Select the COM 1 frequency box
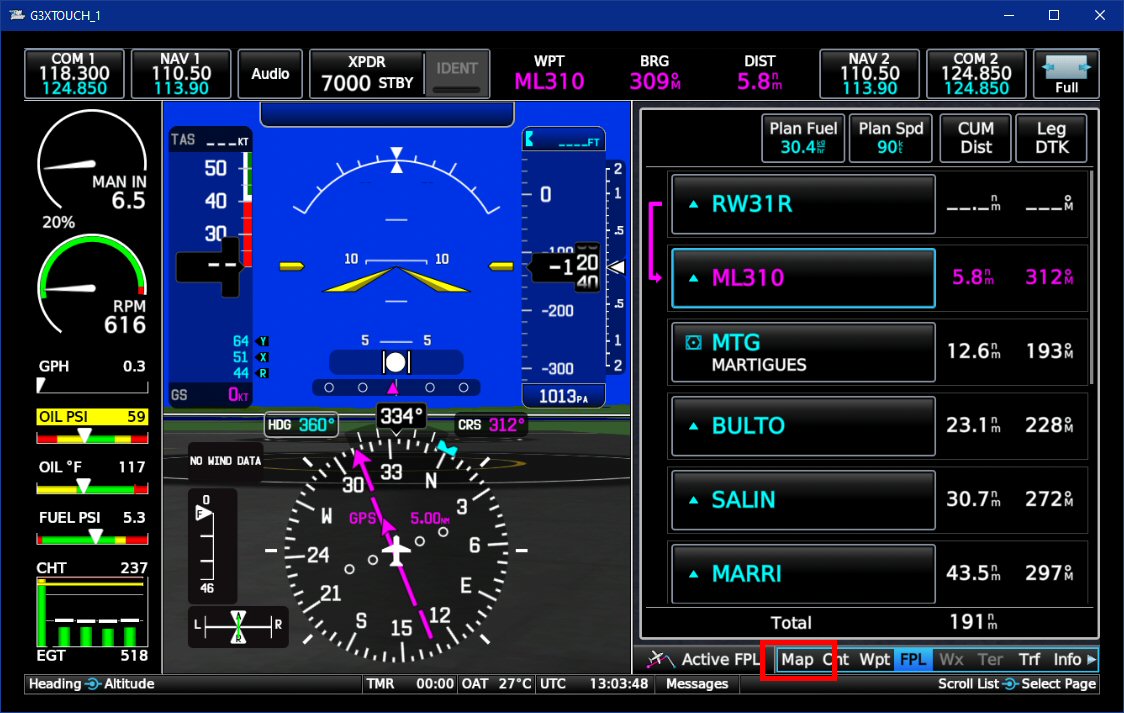 74,74
